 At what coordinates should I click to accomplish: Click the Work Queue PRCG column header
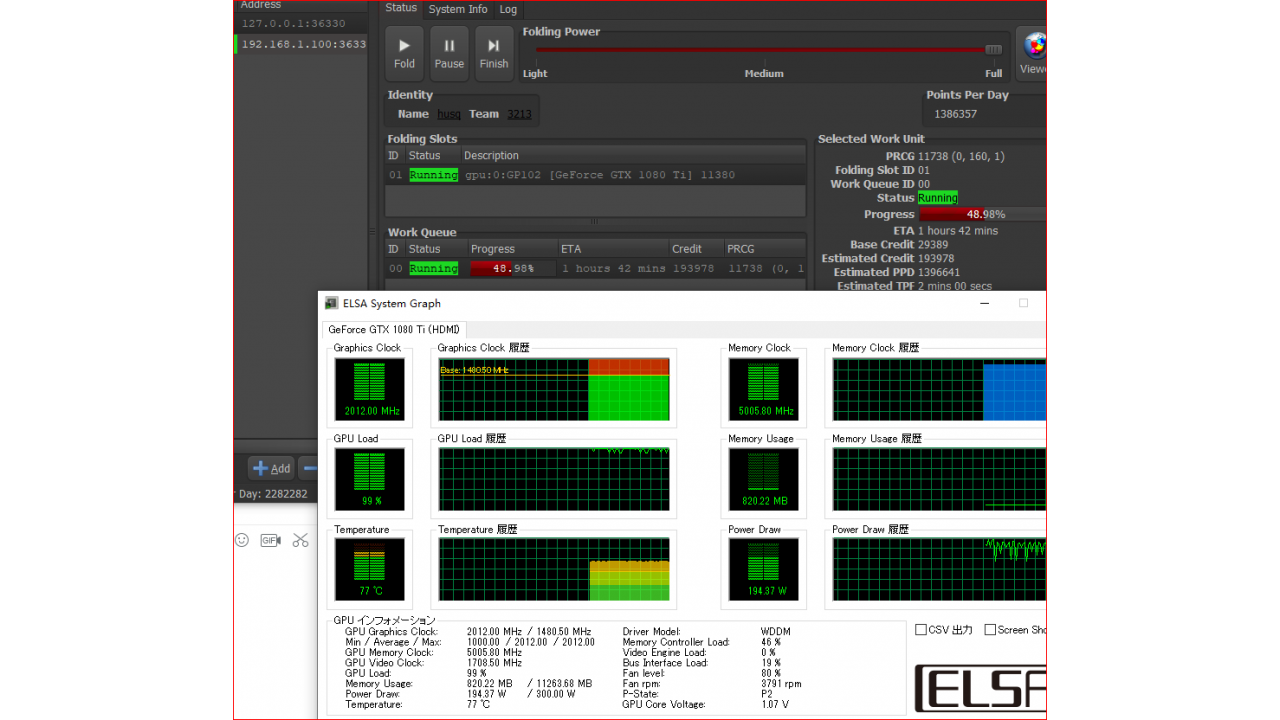click(765, 249)
